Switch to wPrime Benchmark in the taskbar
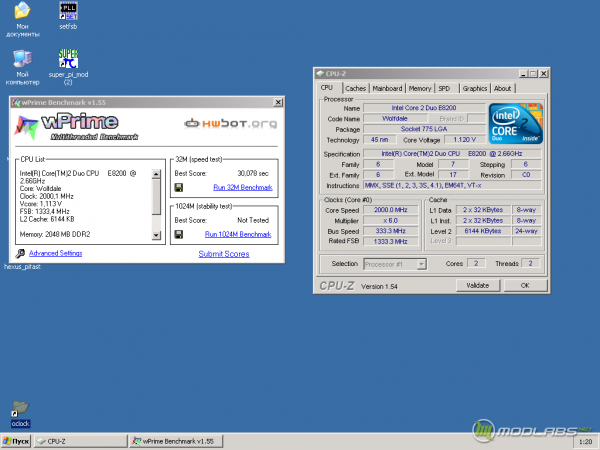Screen dimensions: 600x450 click(176, 441)
